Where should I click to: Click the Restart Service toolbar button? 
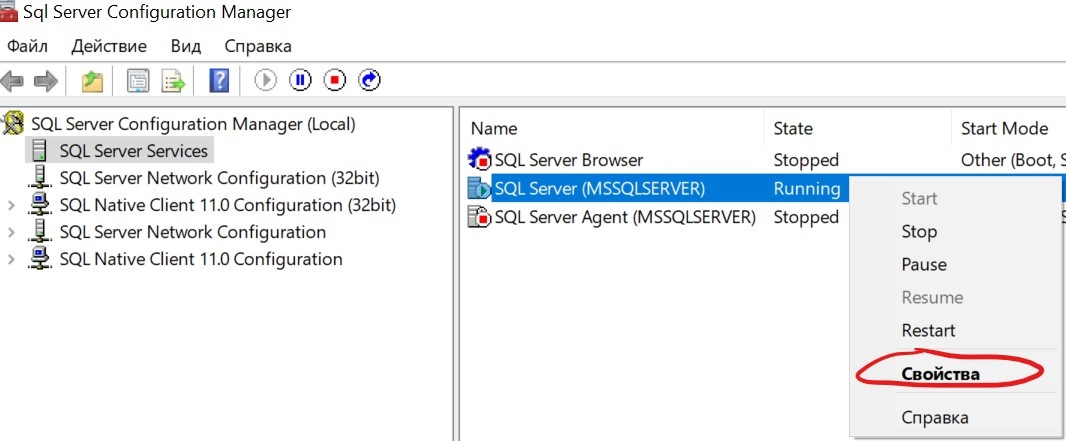click(x=369, y=81)
